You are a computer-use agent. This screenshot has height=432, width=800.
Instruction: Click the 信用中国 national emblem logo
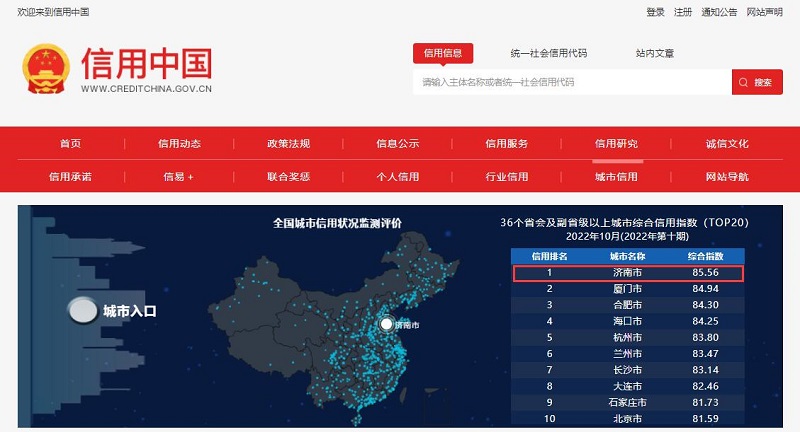[46, 69]
